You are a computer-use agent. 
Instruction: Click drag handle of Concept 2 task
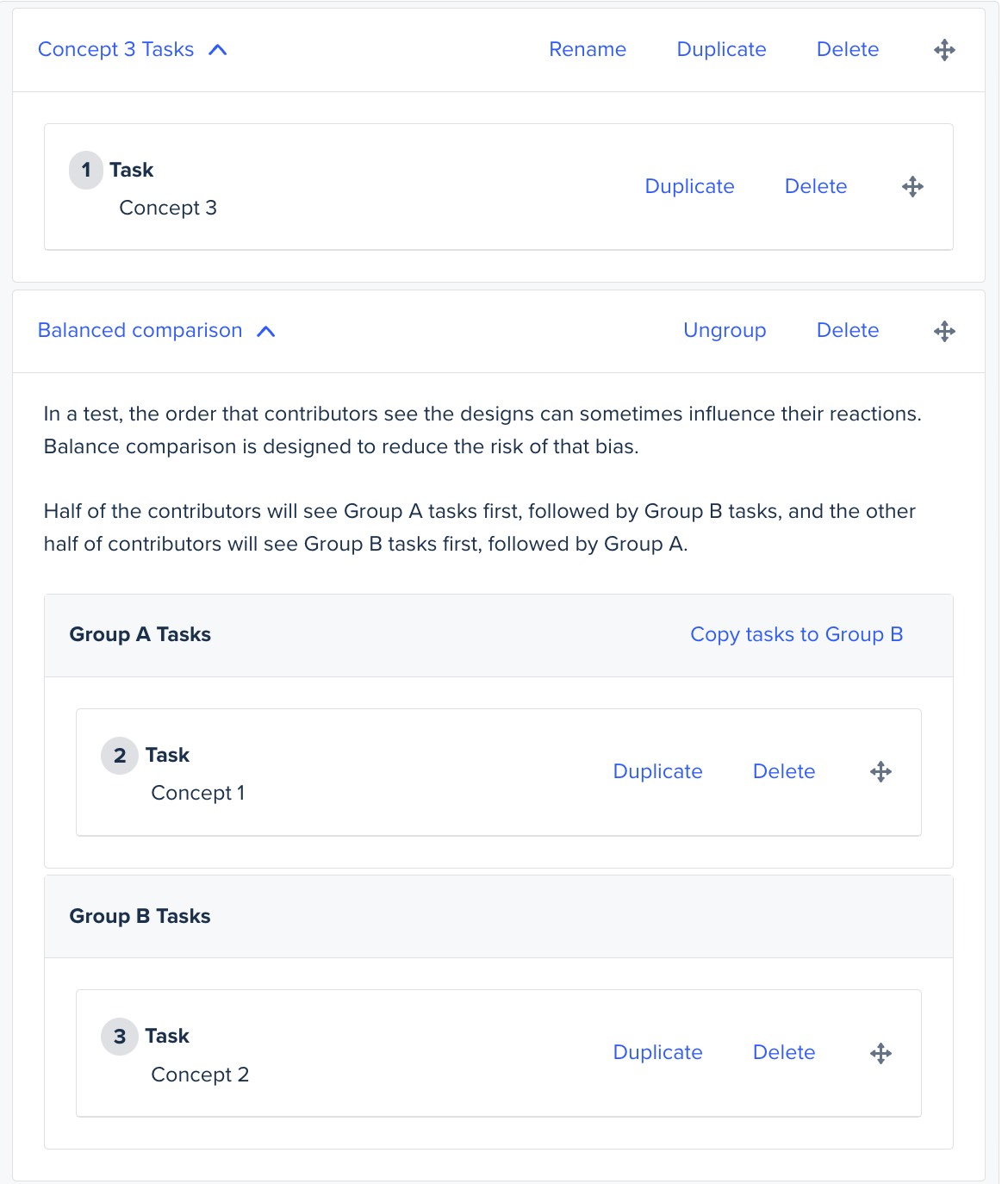click(880, 1053)
